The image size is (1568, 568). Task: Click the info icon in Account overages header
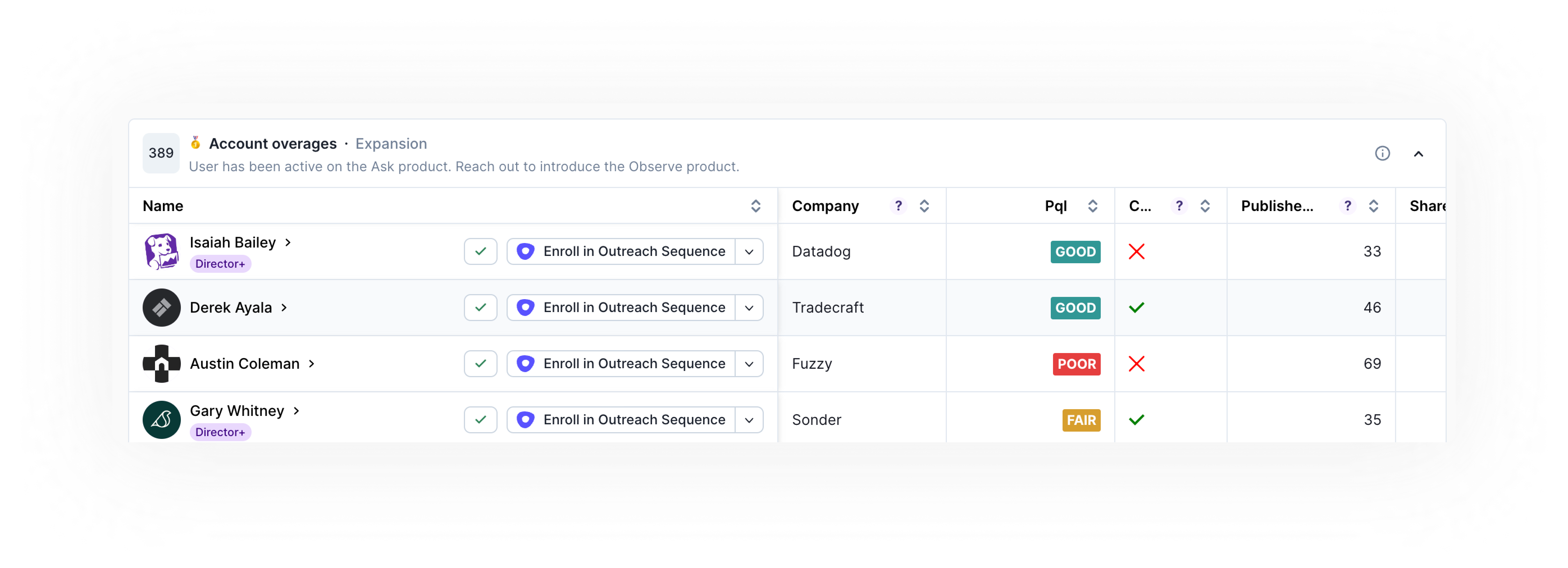(x=1382, y=153)
